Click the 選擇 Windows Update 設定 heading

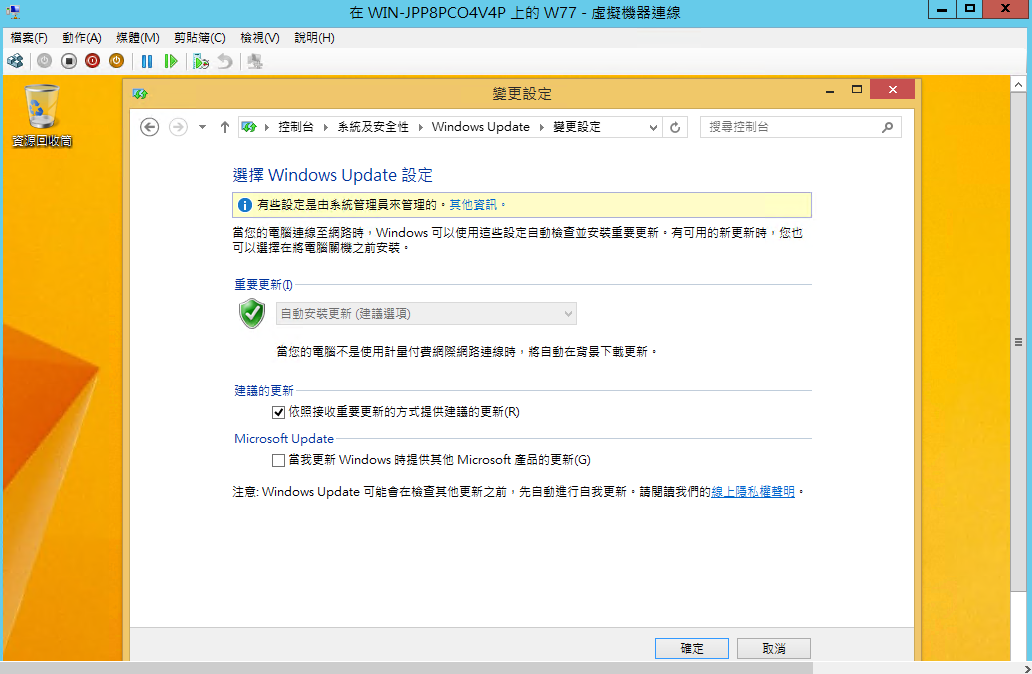332,175
